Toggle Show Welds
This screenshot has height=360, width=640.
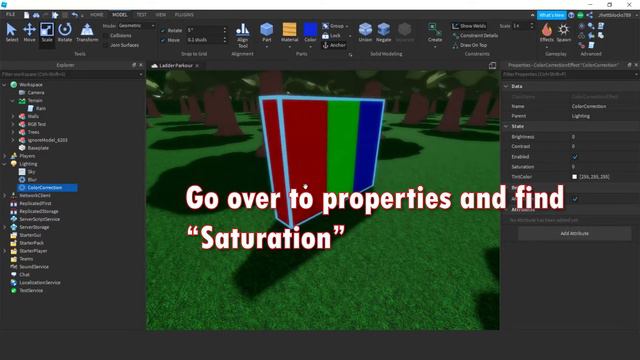[469, 26]
